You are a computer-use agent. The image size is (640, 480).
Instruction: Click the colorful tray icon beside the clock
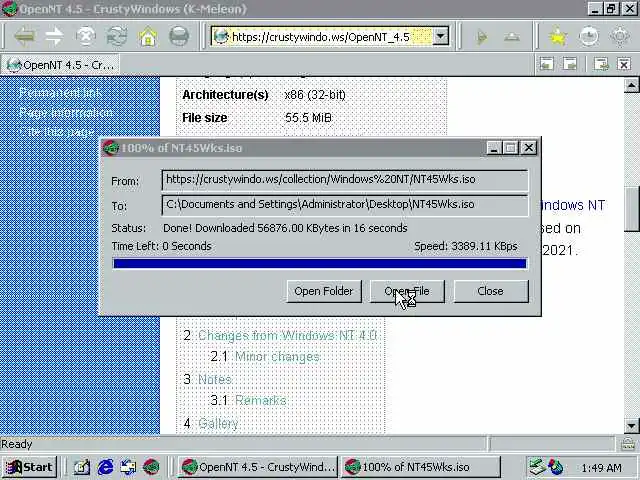click(x=555, y=467)
